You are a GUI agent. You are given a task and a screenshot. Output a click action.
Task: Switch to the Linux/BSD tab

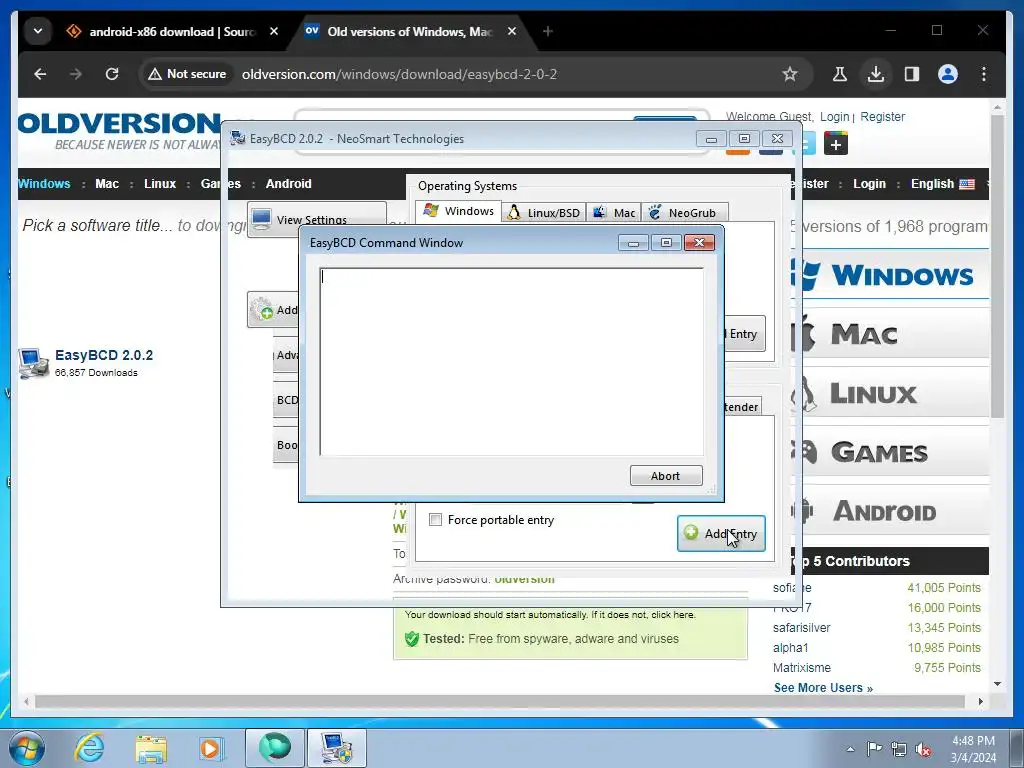click(x=544, y=213)
